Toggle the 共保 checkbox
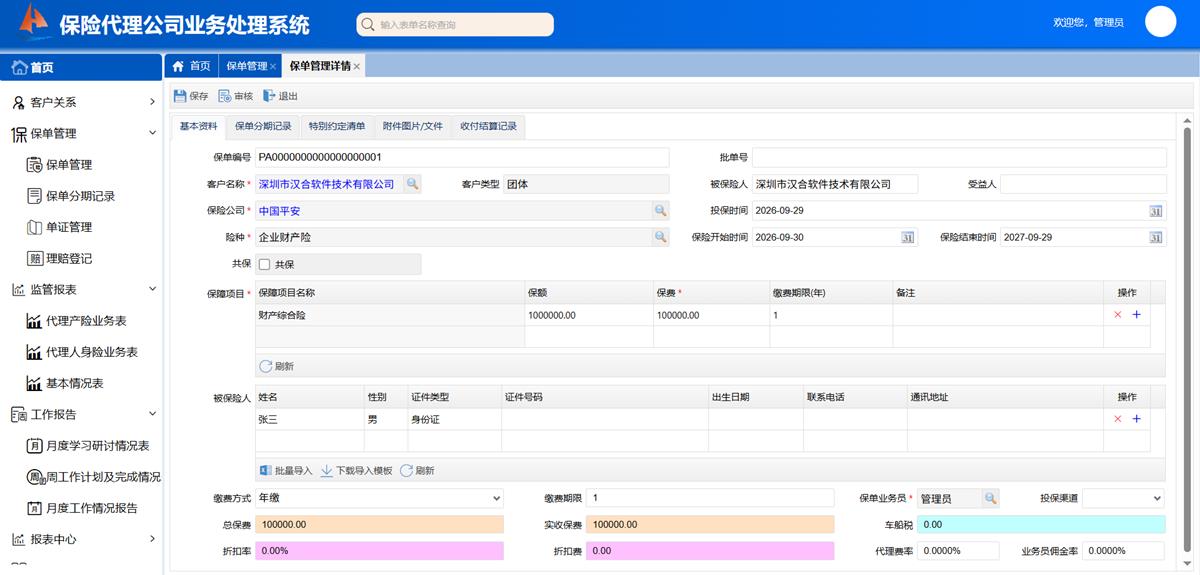Image resolution: width=1200 pixels, height=575 pixels. tap(265, 264)
